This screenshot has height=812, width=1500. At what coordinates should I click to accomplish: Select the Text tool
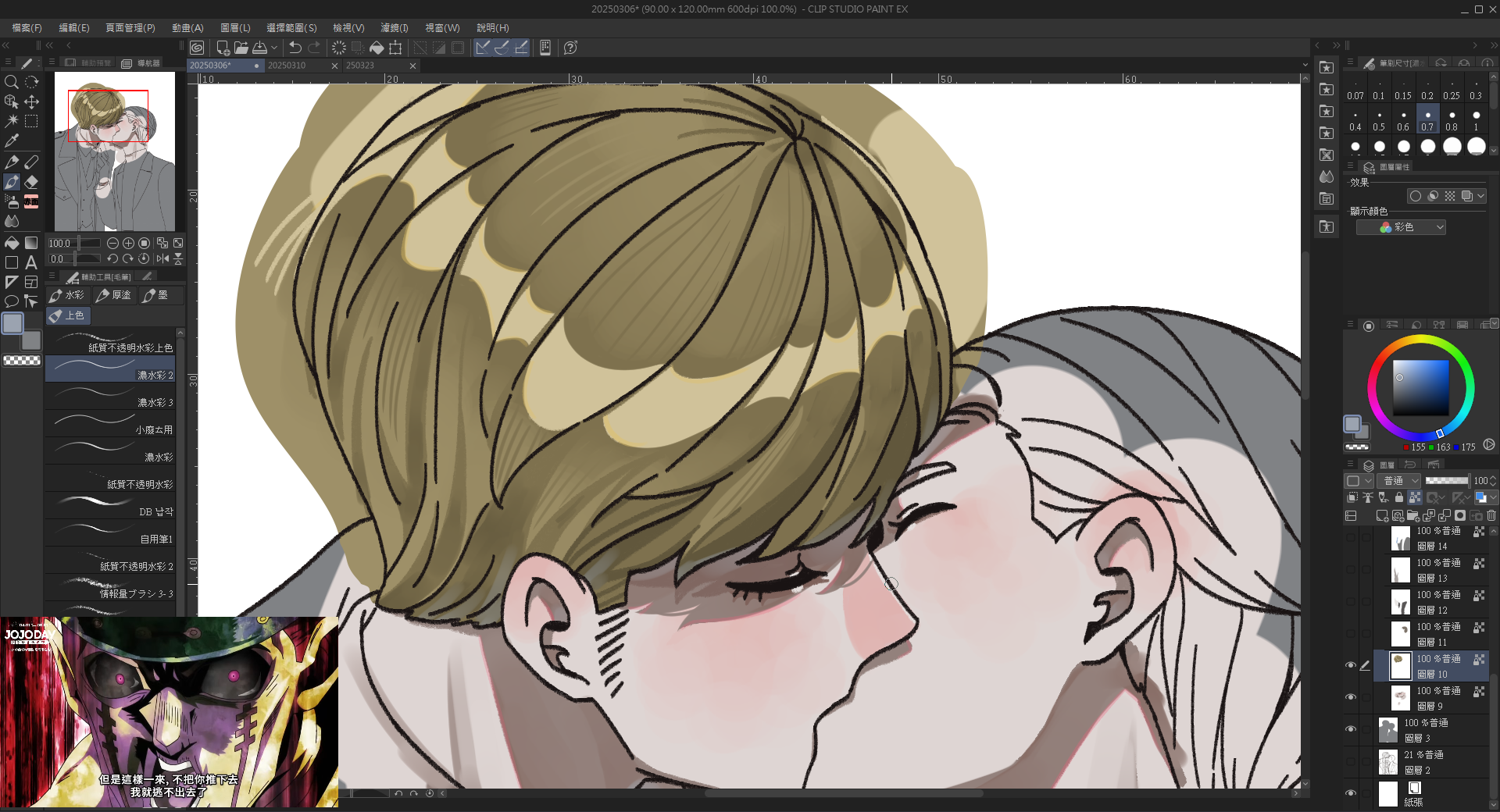pos(31,262)
